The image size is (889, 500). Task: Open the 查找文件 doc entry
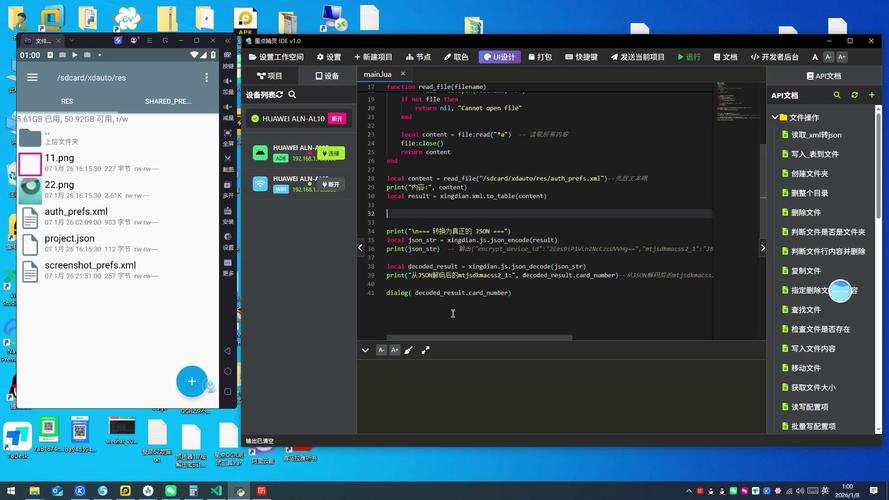pyautogui.click(x=801, y=310)
